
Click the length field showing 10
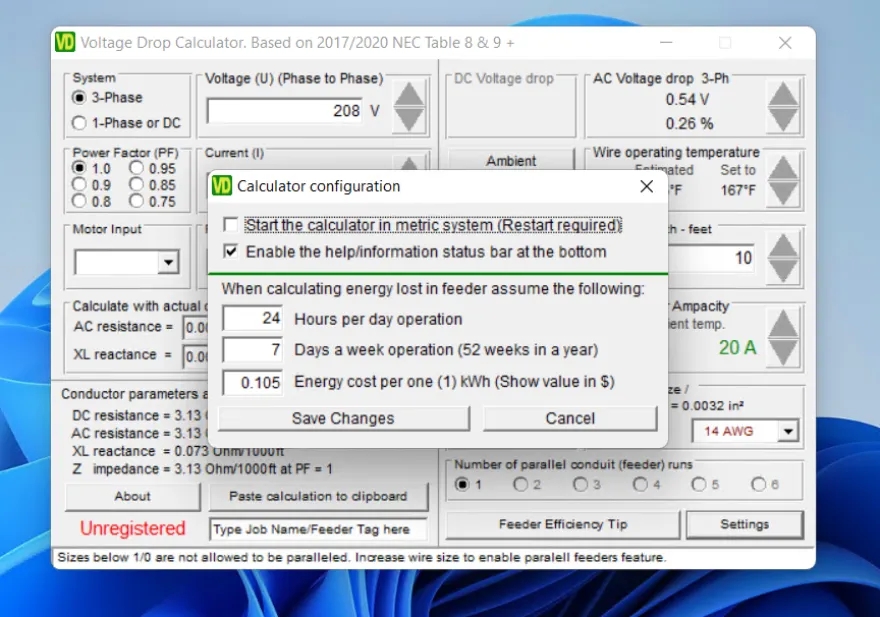712,258
